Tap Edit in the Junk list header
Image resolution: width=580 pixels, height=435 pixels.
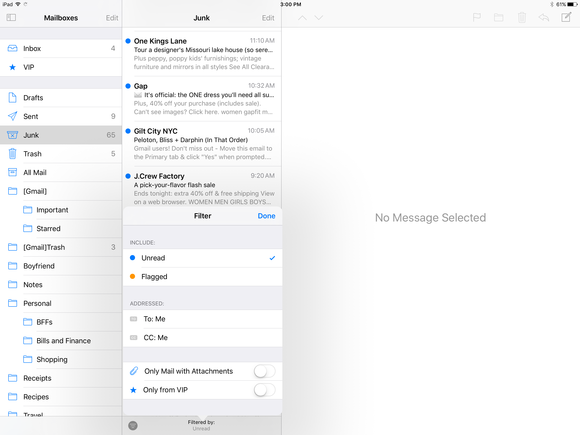(268, 18)
